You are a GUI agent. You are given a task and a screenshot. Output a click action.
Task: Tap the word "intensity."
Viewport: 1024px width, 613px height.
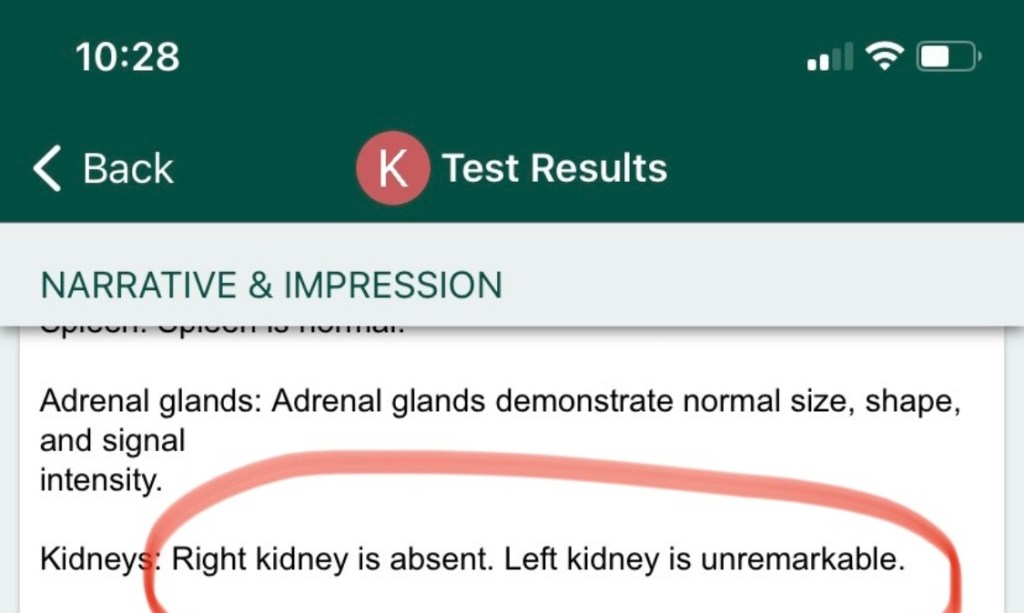[x=100, y=480]
